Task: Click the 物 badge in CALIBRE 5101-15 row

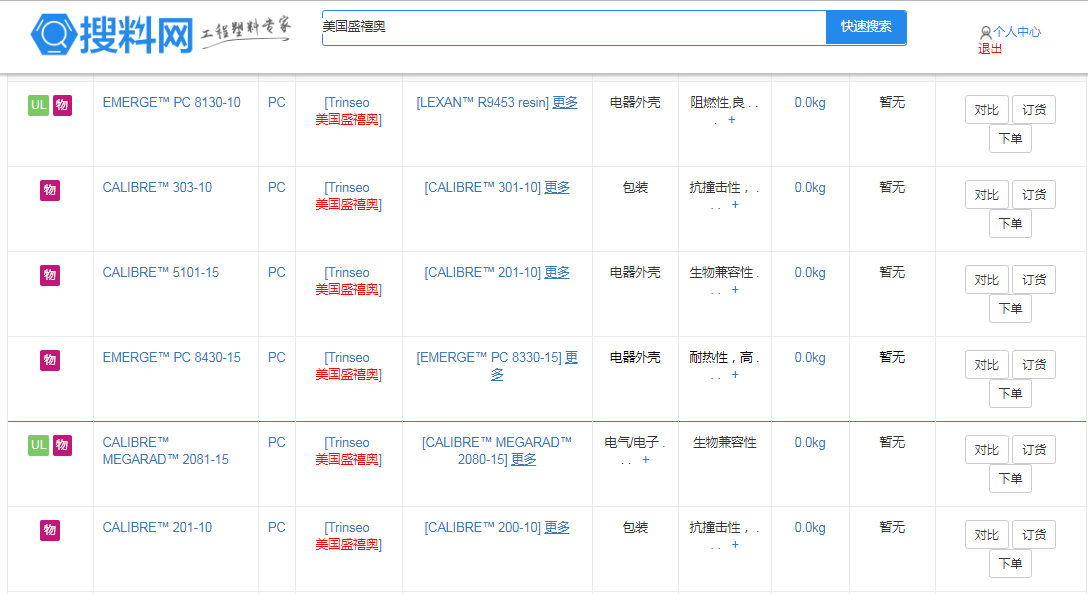Action: point(50,275)
